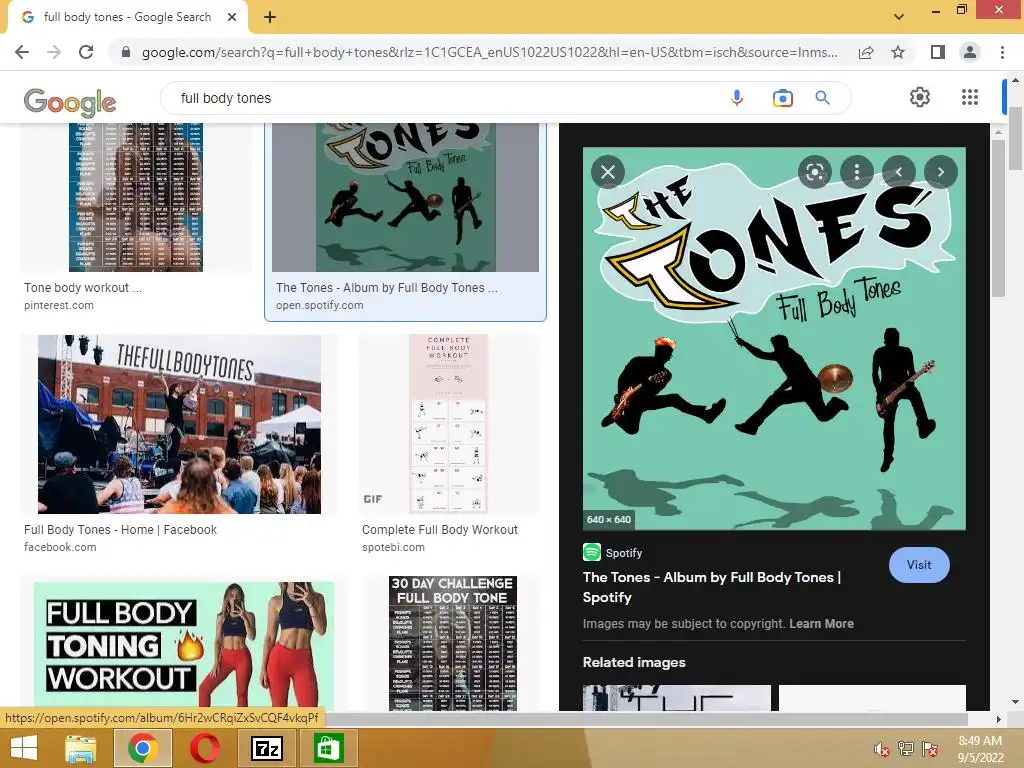Image resolution: width=1024 pixels, height=768 pixels.
Task: Close the image preview panel
Action: 607,172
